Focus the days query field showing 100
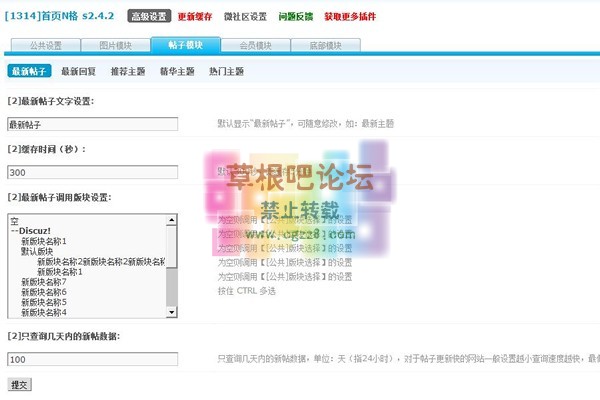Screen dimensions: 600x400 93,359
